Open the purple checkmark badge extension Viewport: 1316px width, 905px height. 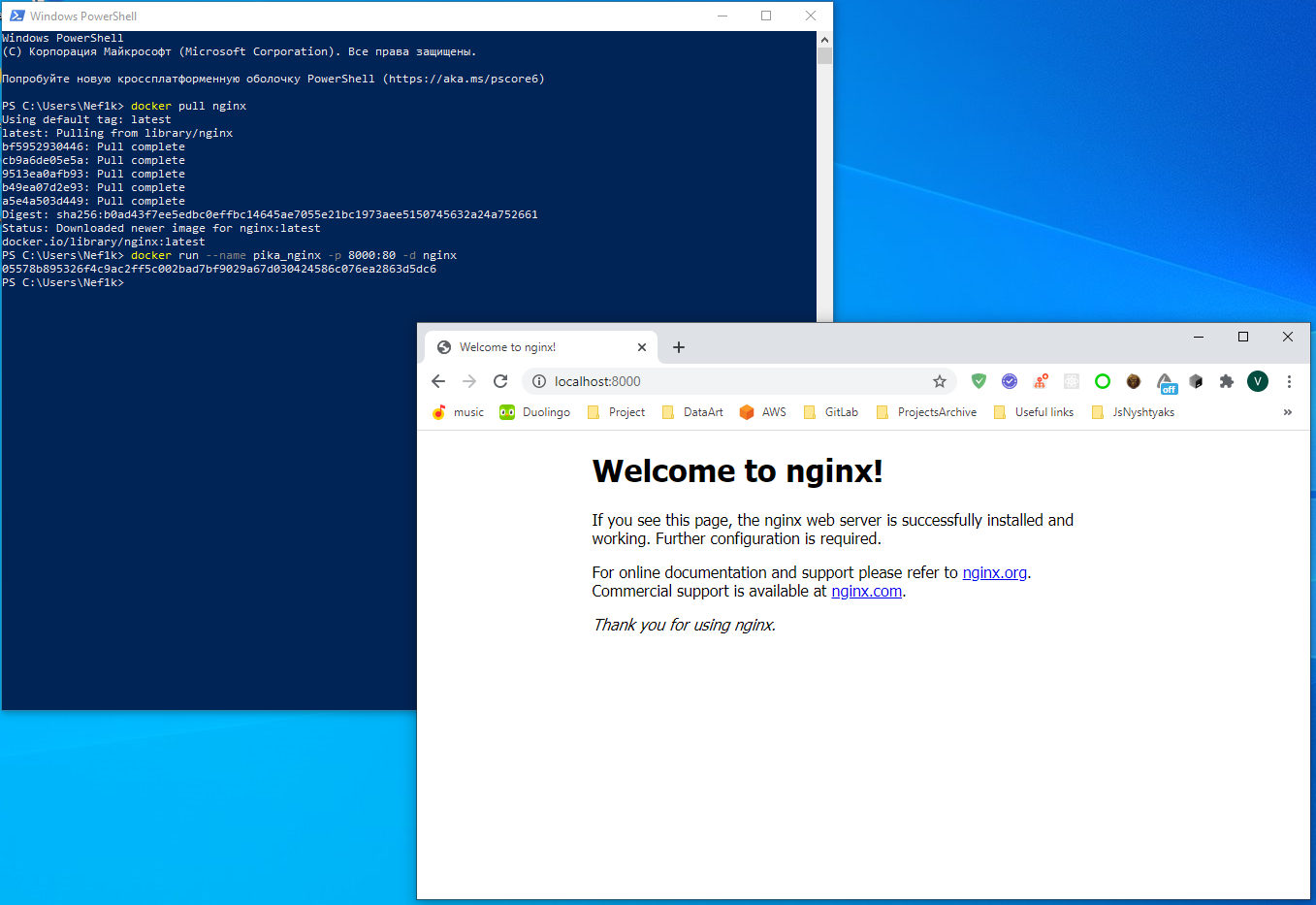click(x=1010, y=381)
